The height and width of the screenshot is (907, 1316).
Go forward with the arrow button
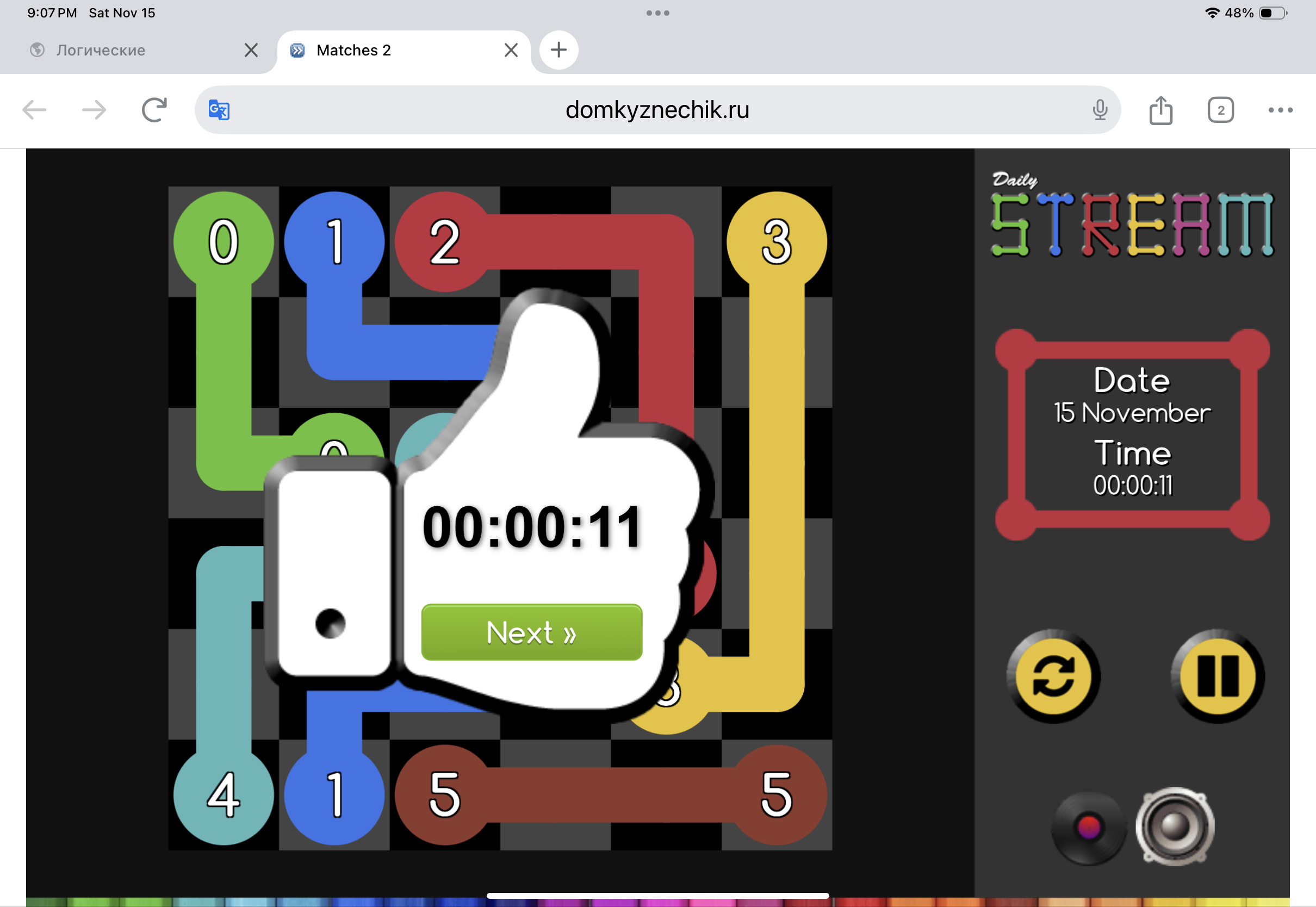(x=94, y=110)
